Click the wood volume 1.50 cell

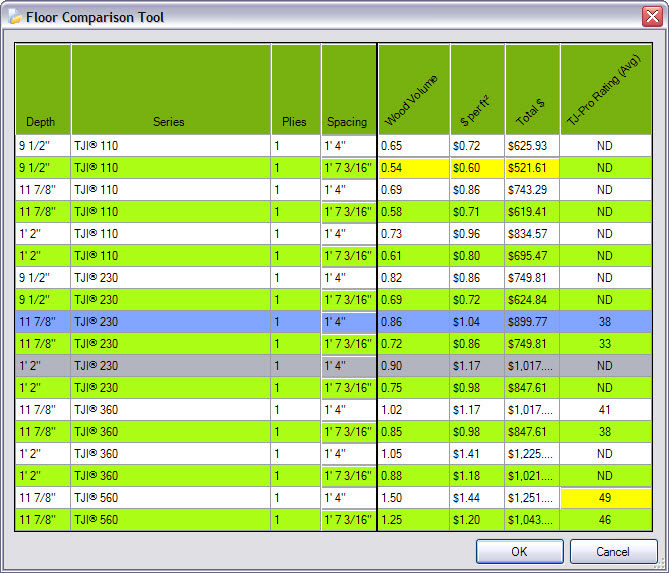(413, 498)
